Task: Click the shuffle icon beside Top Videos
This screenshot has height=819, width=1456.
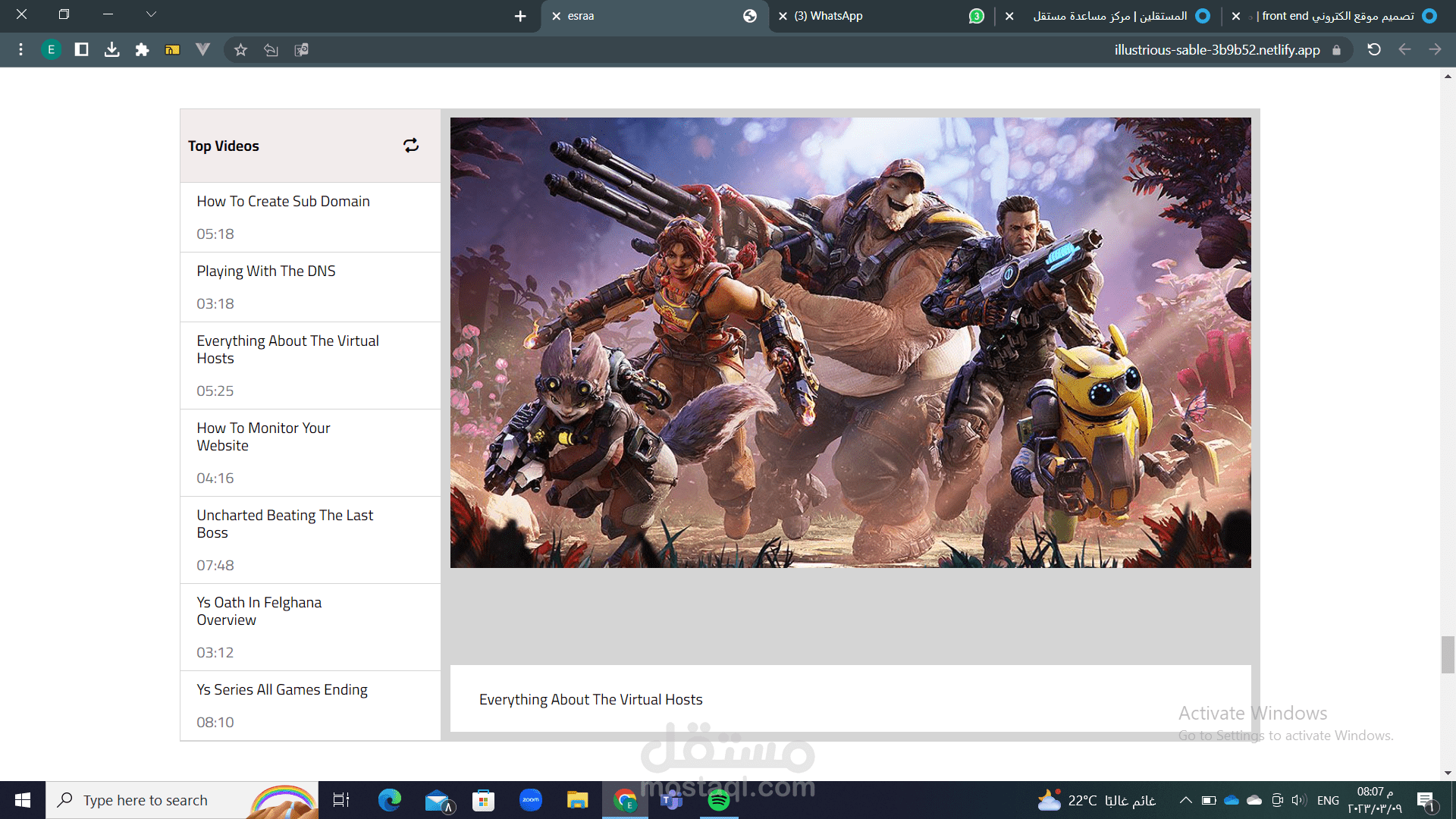Action: [411, 146]
